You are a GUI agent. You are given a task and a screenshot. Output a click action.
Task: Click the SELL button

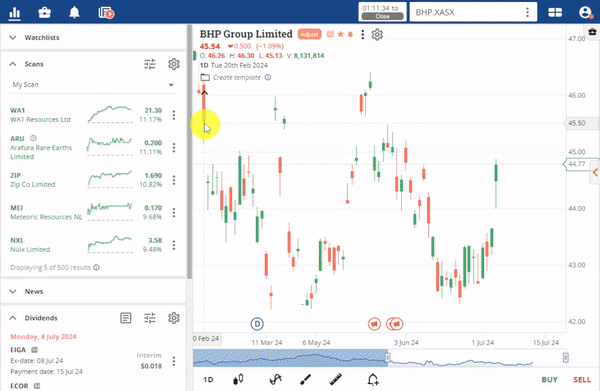[x=582, y=380]
